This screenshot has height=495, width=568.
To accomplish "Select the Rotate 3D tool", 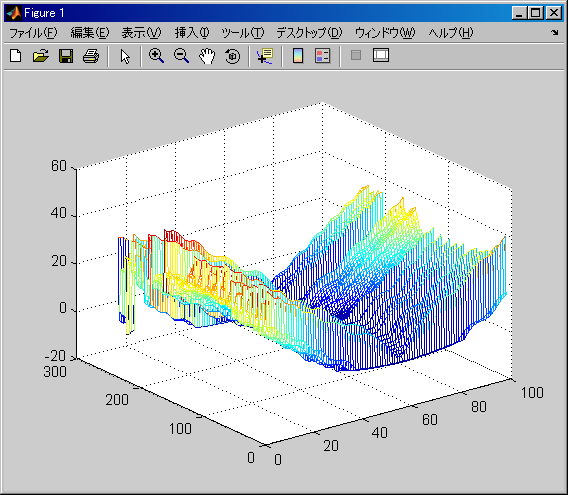I will click(x=232, y=56).
